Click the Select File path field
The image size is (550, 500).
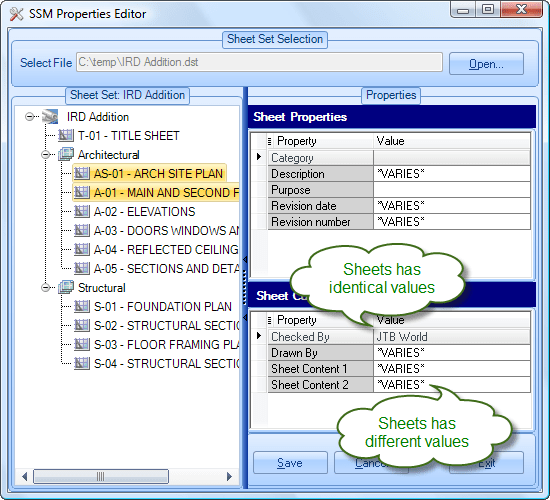click(x=259, y=62)
